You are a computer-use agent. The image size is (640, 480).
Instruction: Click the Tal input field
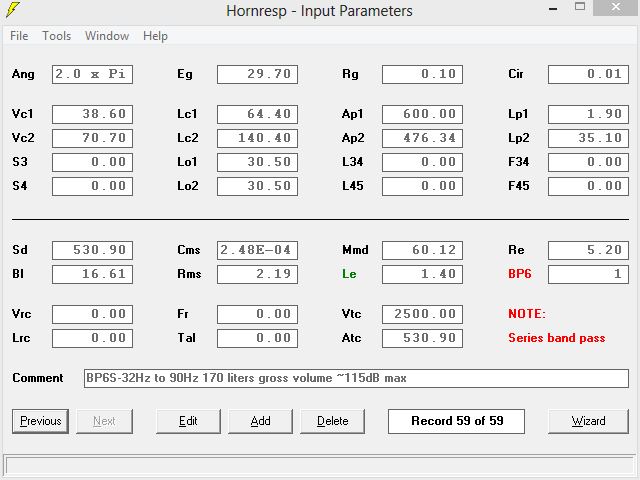click(x=258, y=338)
